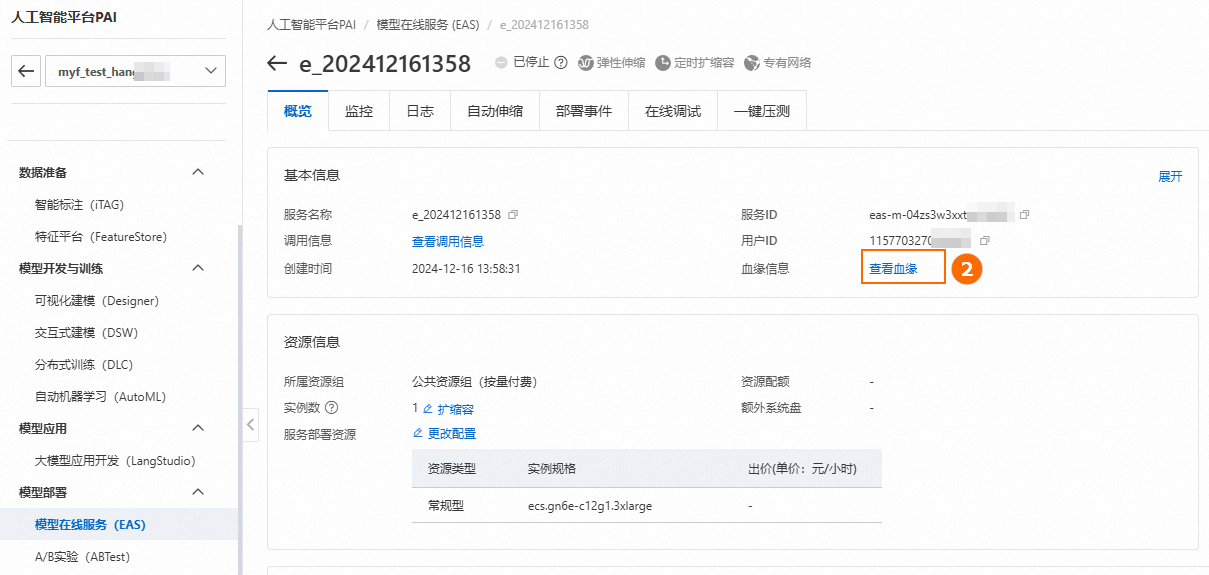Switch to the 日志 tab
Viewport: 1209px width, 575px height.
(x=420, y=111)
